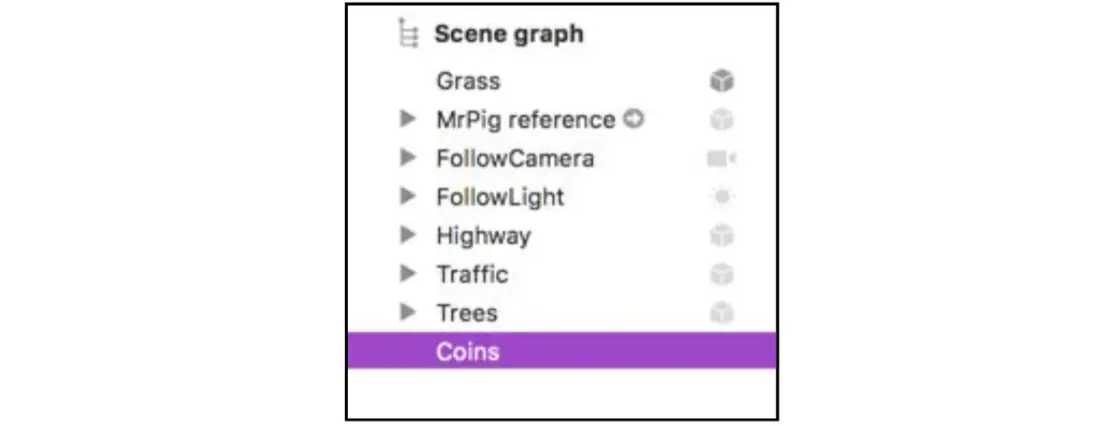Screen dimensions: 1098x426
Task: Click the reference arrow icon on MrPig
Action: click(633, 119)
